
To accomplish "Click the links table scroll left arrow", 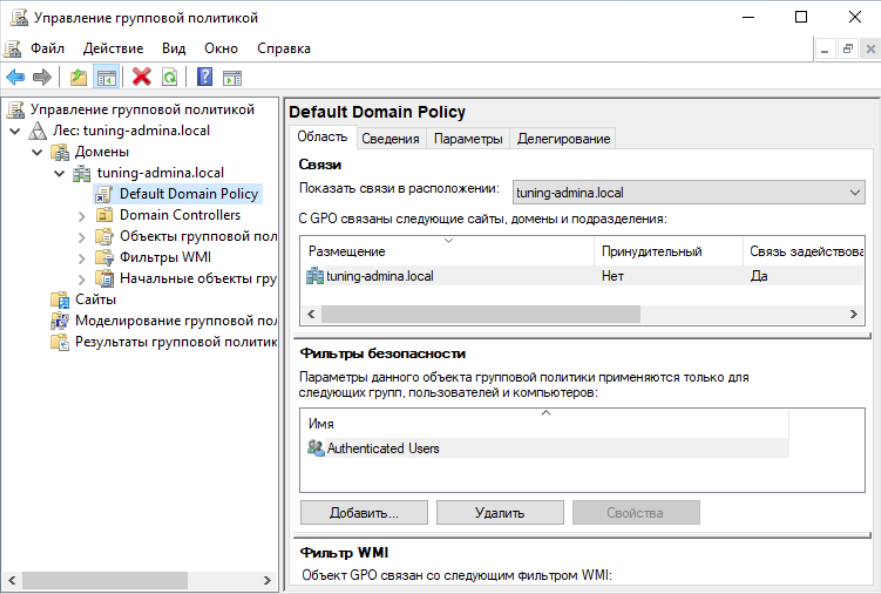I will (x=311, y=314).
